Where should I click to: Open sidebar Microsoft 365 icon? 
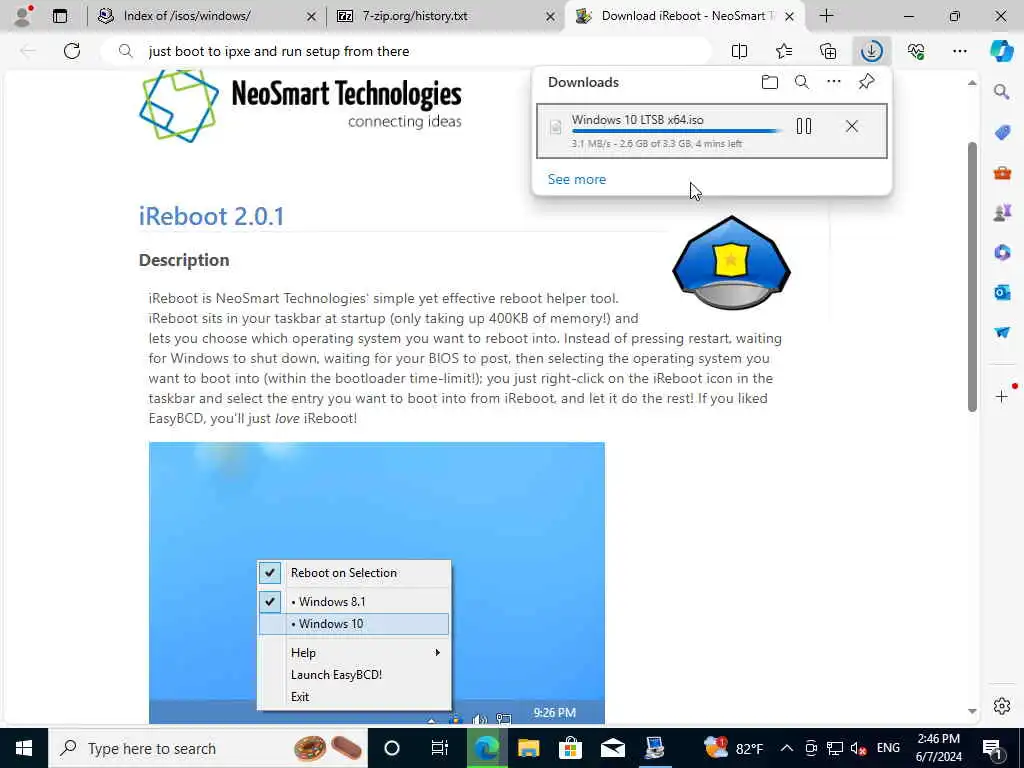click(x=1002, y=252)
